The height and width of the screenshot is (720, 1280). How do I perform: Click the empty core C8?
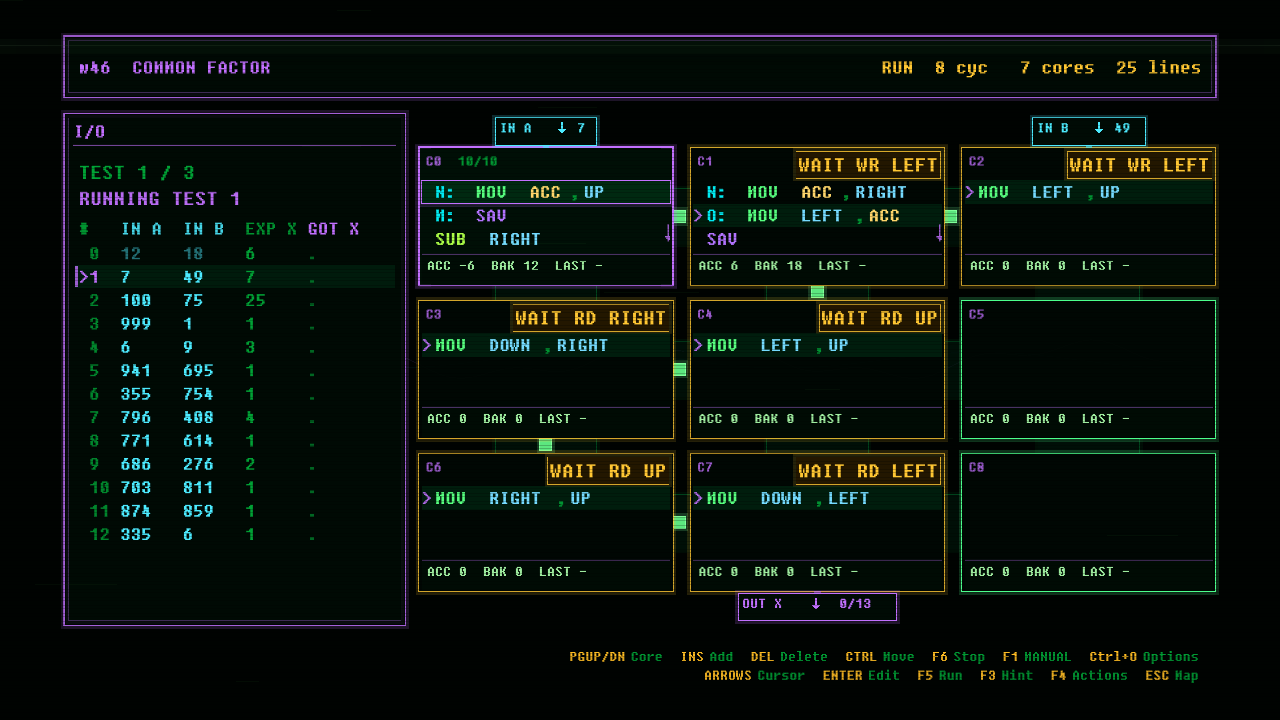[x=1088, y=523]
